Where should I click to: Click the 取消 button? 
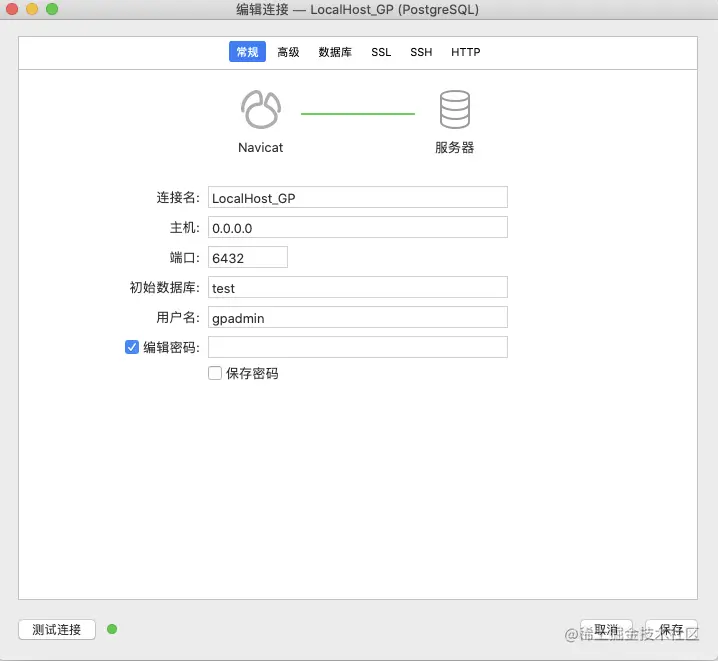[606, 629]
